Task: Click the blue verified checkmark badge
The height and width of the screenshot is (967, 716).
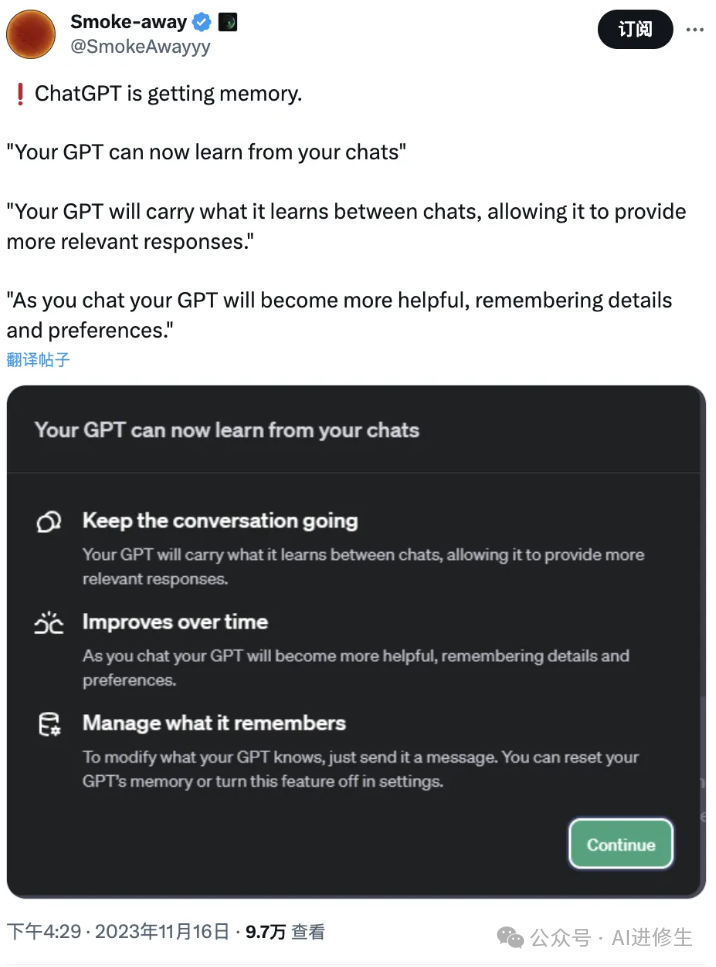Action: [202, 23]
